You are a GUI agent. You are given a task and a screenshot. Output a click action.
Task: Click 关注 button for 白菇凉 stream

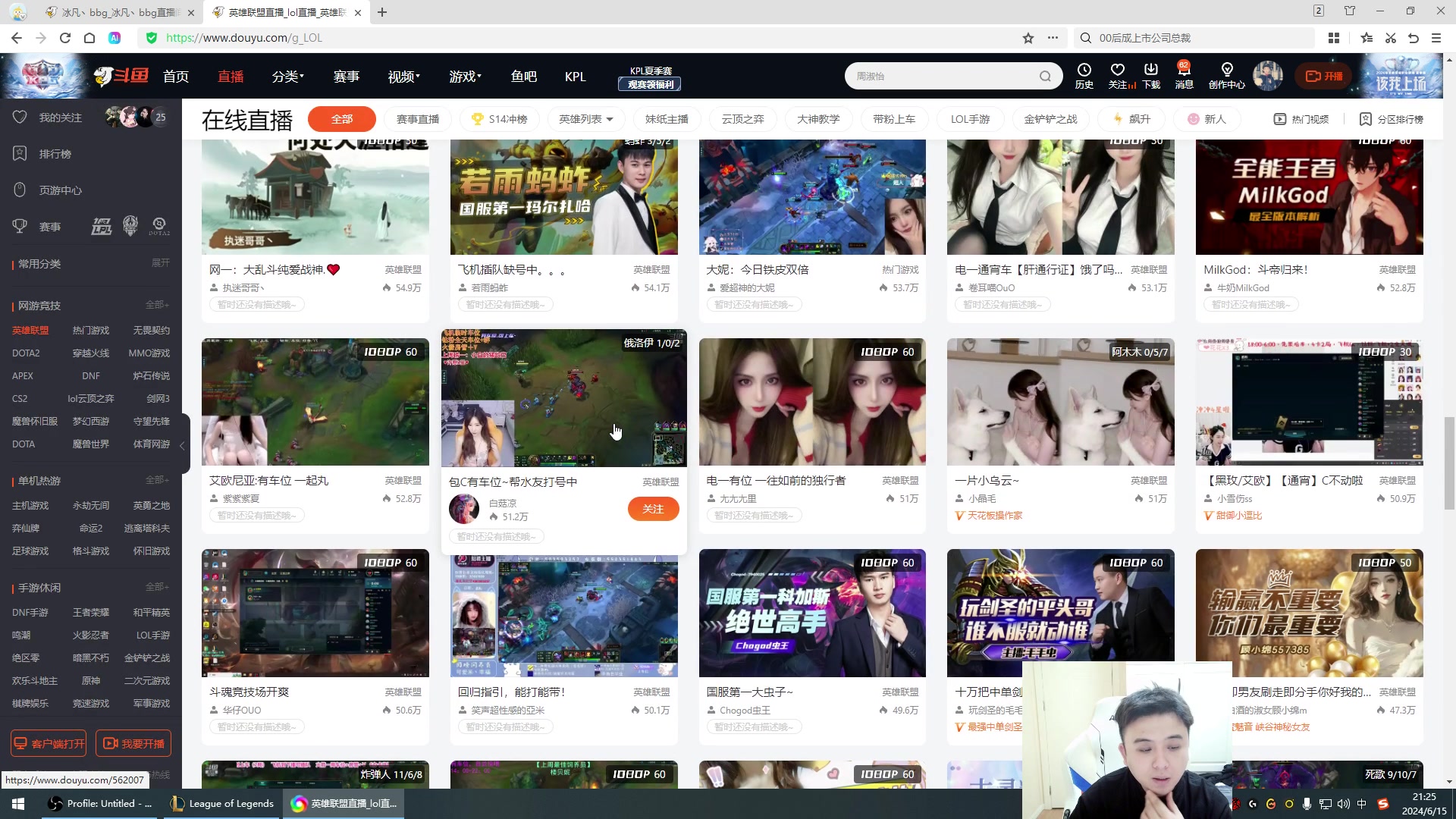click(653, 509)
